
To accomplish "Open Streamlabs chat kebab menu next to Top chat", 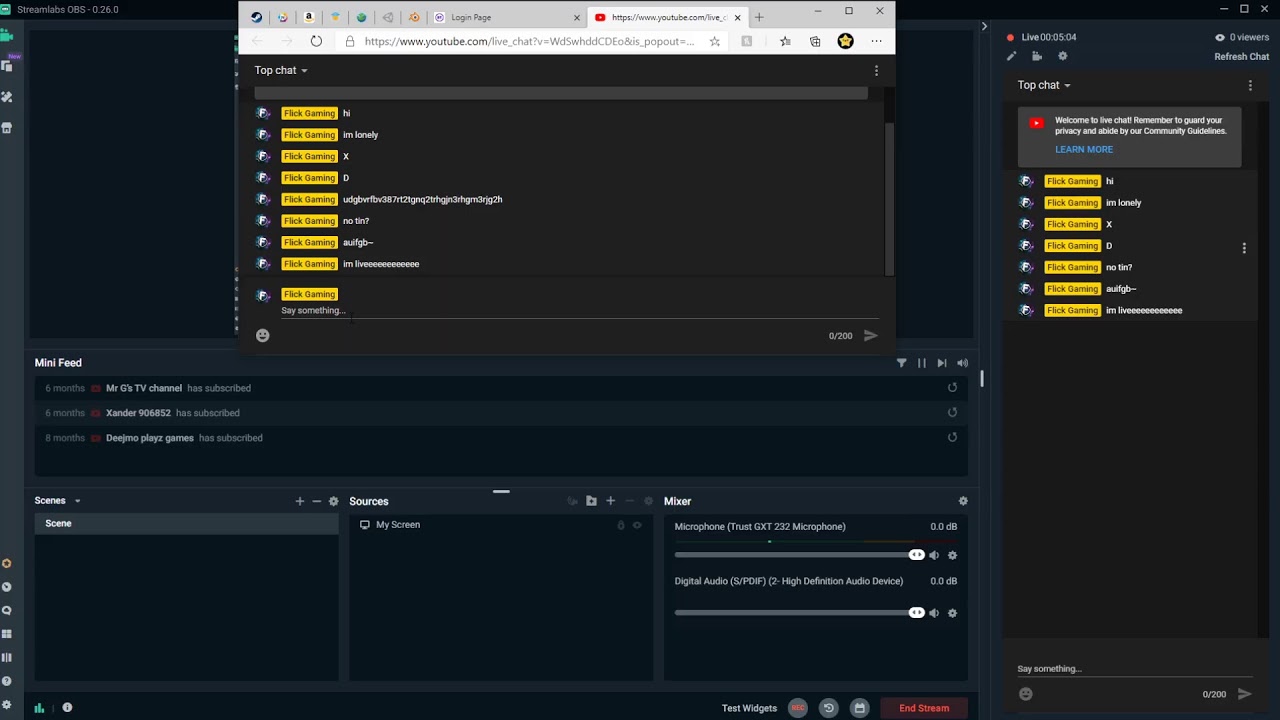I will pyautogui.click(x=1250, y=85).
